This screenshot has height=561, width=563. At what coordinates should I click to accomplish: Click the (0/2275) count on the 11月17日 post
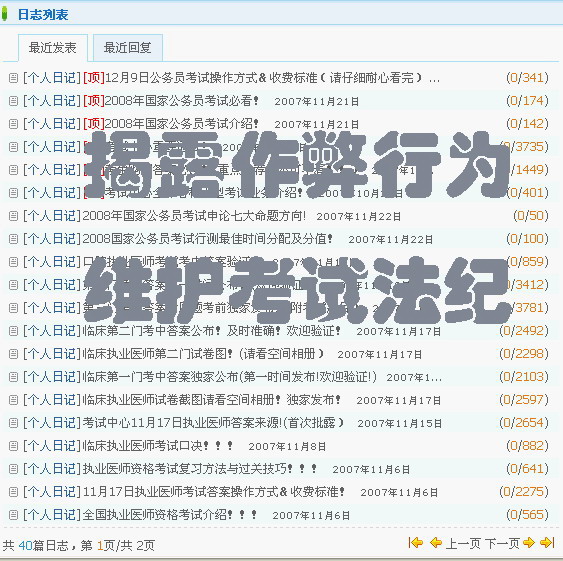click(x=524, y=492)
